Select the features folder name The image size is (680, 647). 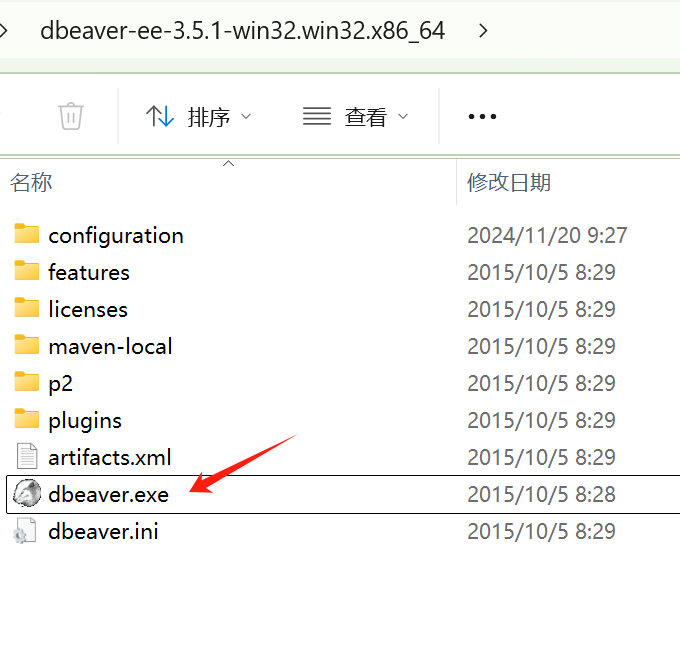89,272
